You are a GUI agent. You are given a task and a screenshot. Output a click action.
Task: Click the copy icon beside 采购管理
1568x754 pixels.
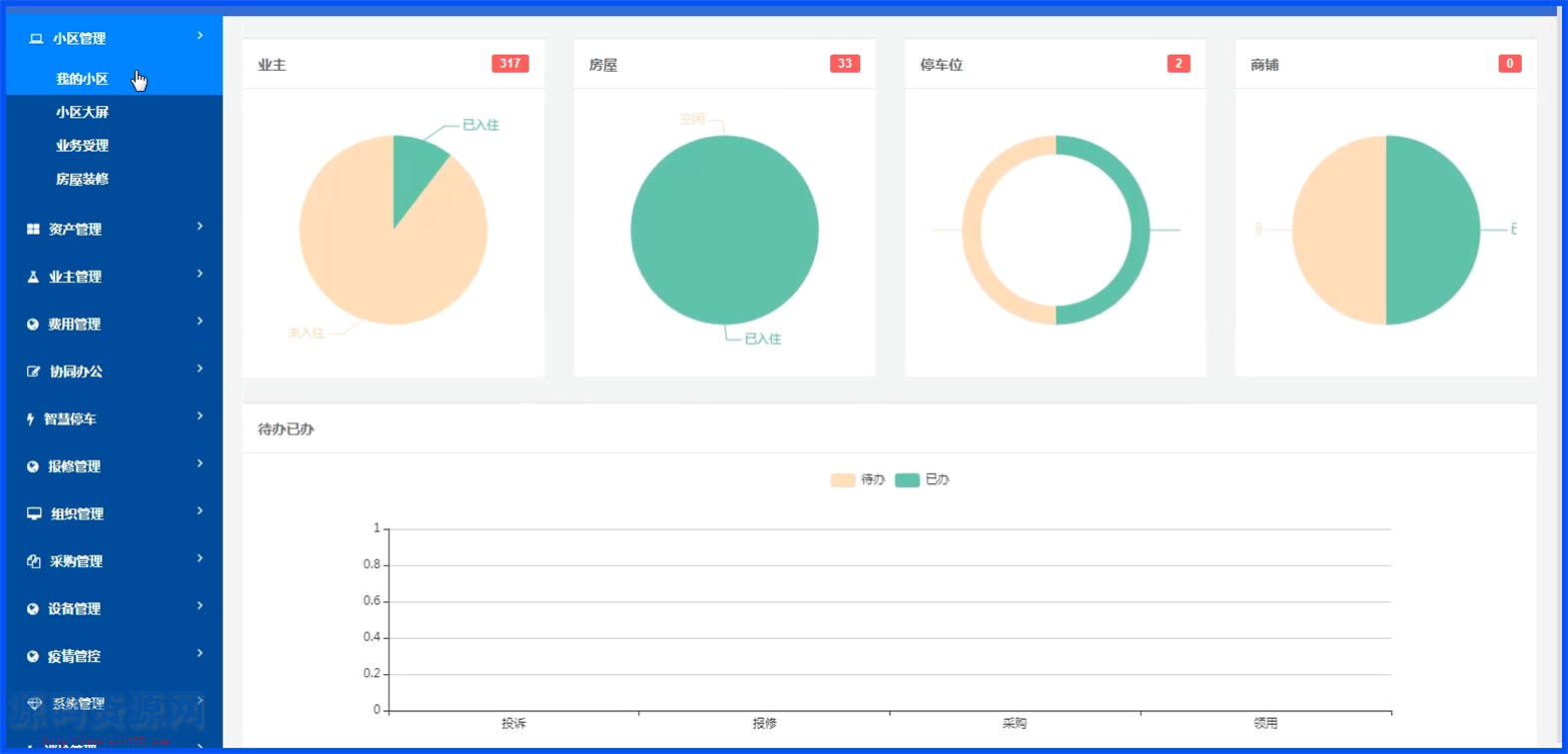[34, 561]
